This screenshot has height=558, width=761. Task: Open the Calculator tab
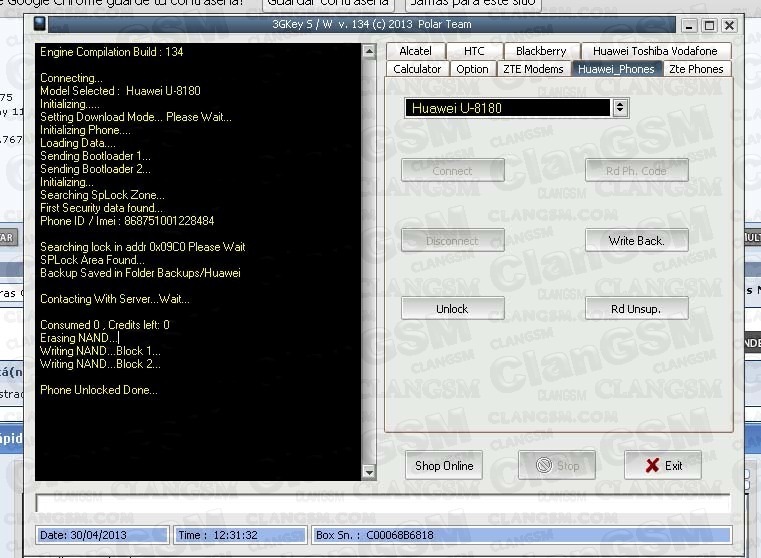(x=417, y=69)
